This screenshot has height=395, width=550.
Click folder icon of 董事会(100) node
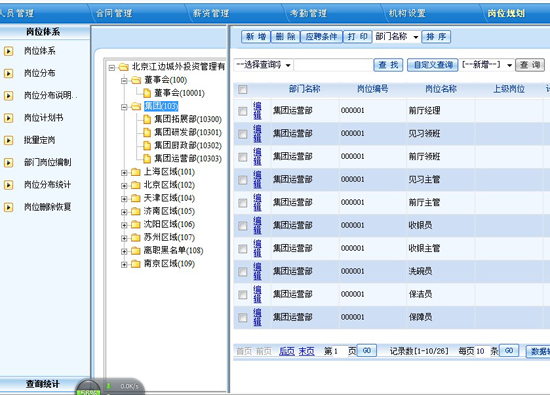pyautogui.click(x=136, y=80)
